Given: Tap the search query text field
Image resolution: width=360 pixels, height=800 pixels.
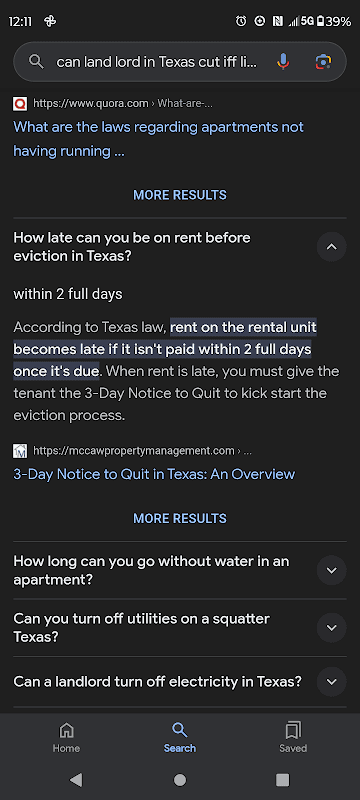Looking at the screenshot, I should coord(157,62).
